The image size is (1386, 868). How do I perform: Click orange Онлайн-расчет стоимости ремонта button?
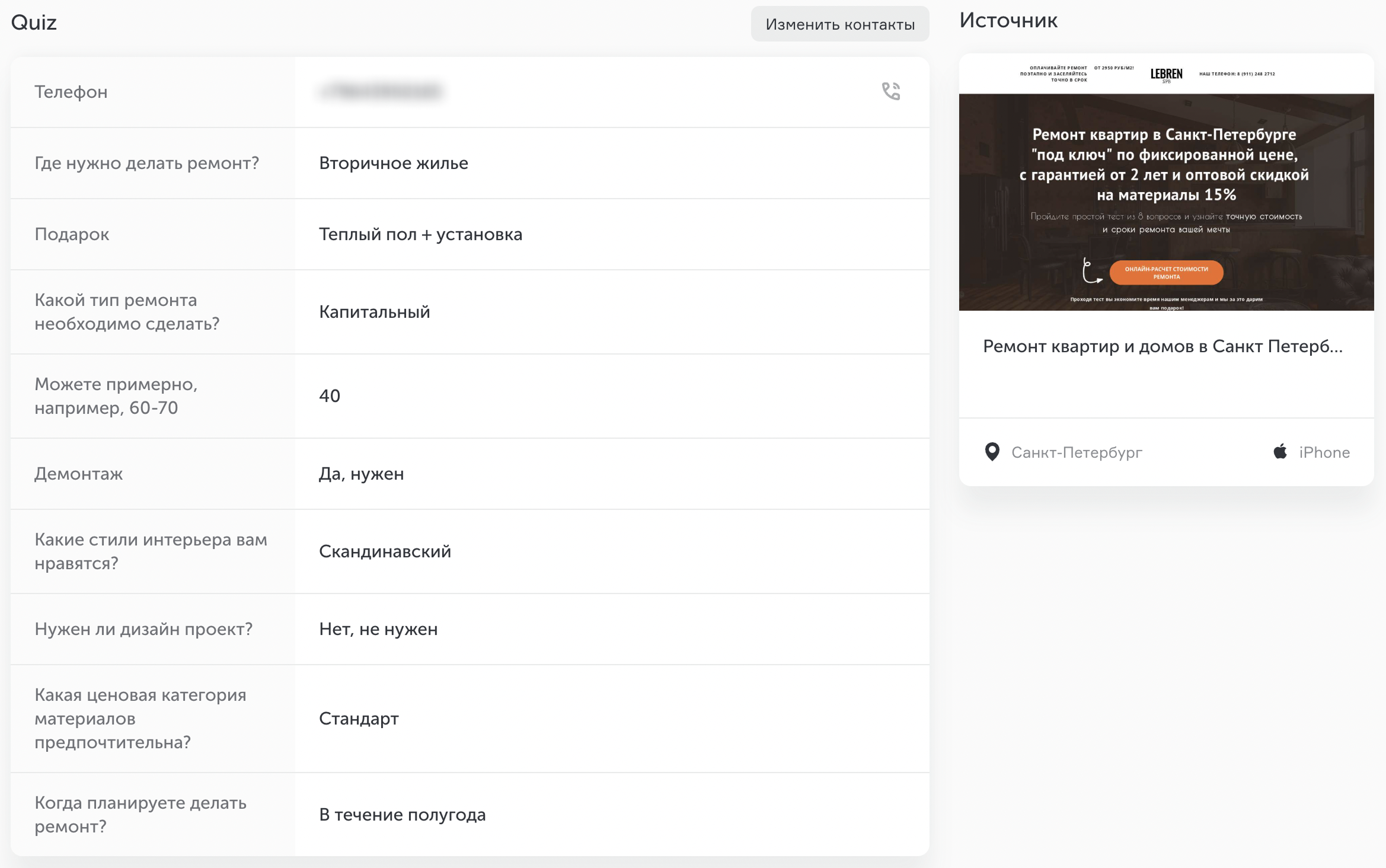[x=1165, y=273]
